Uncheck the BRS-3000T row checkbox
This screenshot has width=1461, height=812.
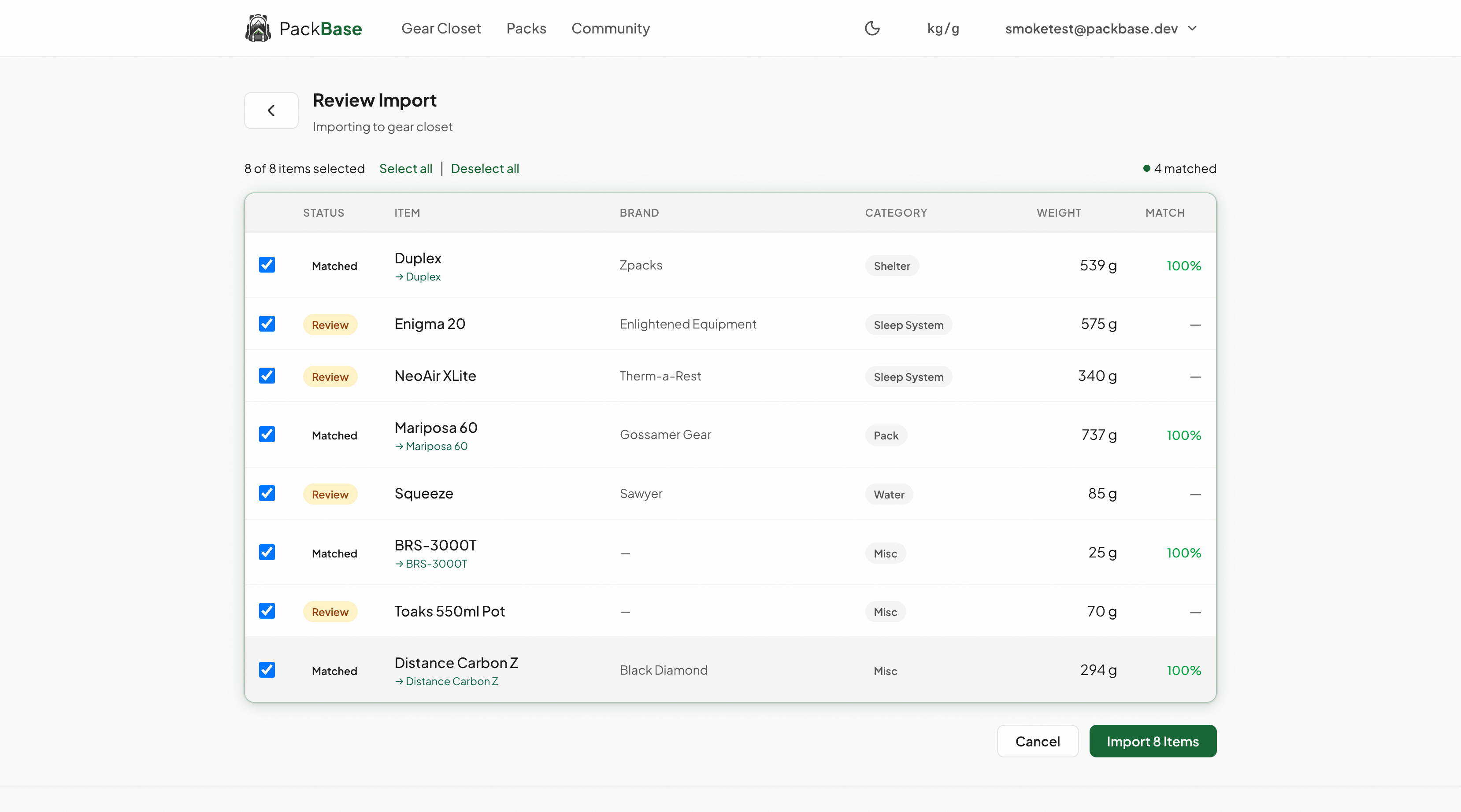[x=267, y=552]
